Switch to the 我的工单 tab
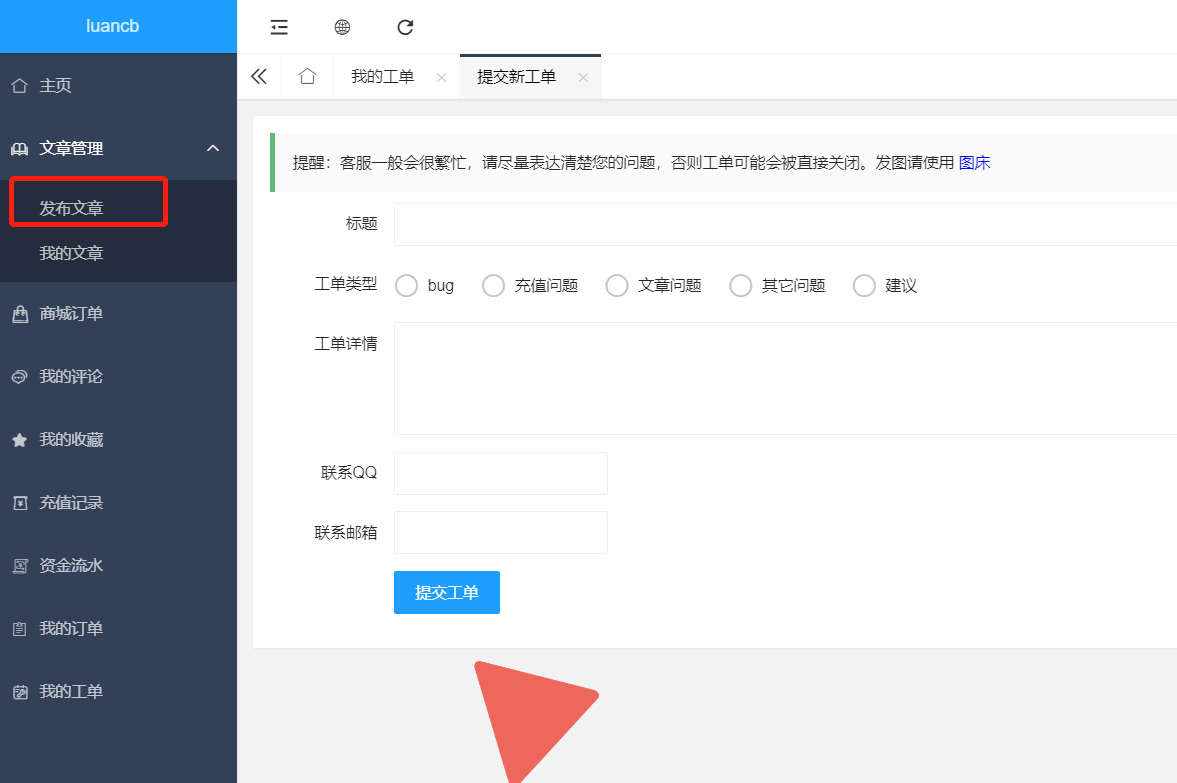This screenshot has height=783, width=1177. click(x=382, y=77)
